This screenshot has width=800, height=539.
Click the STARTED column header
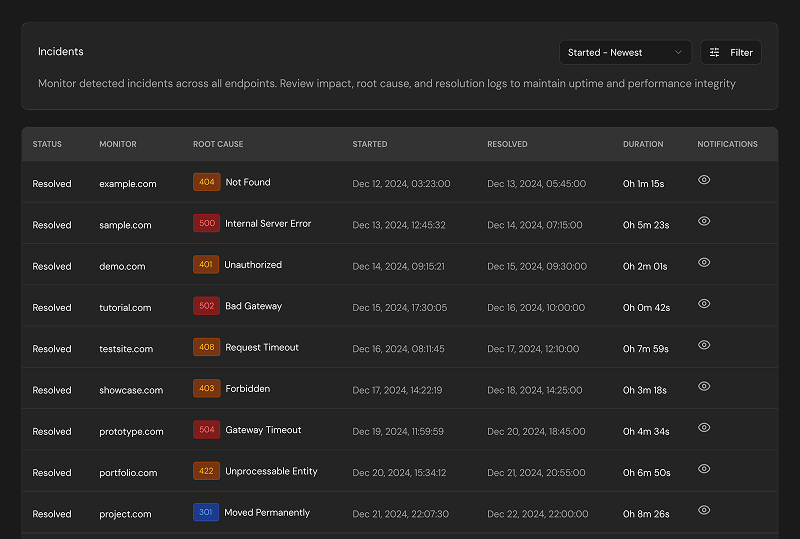pyautogui.click(x=370, y=144)
